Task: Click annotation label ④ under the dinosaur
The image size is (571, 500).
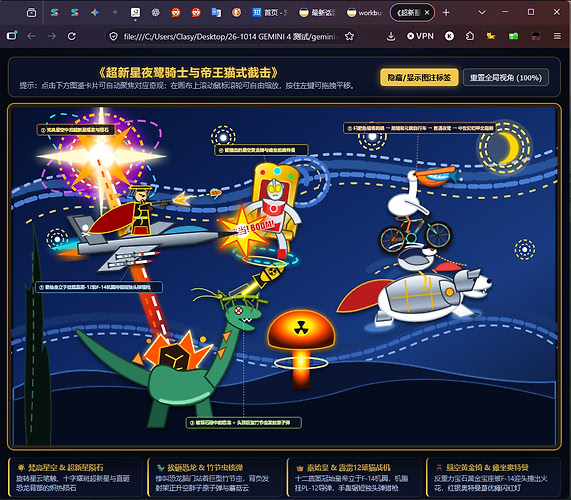Action: click(x=243, y=422)
